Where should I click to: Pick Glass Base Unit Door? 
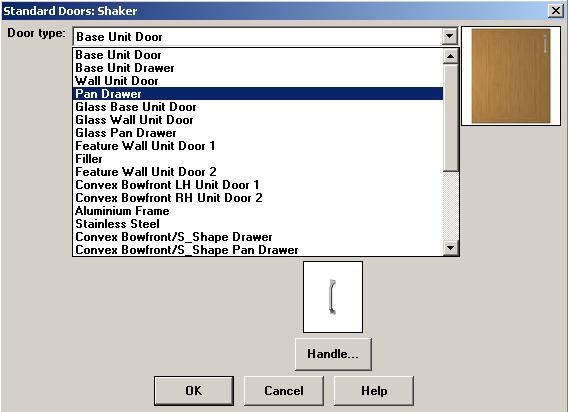258,107
